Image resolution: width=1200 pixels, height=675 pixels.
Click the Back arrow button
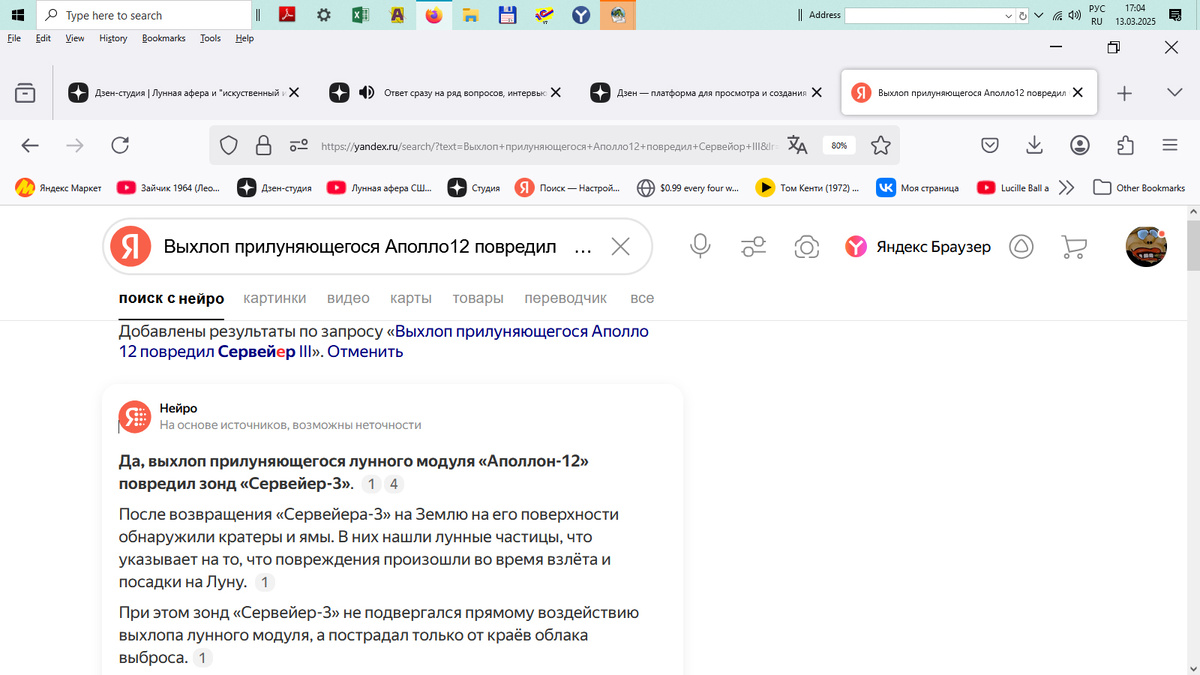[30, 146]
